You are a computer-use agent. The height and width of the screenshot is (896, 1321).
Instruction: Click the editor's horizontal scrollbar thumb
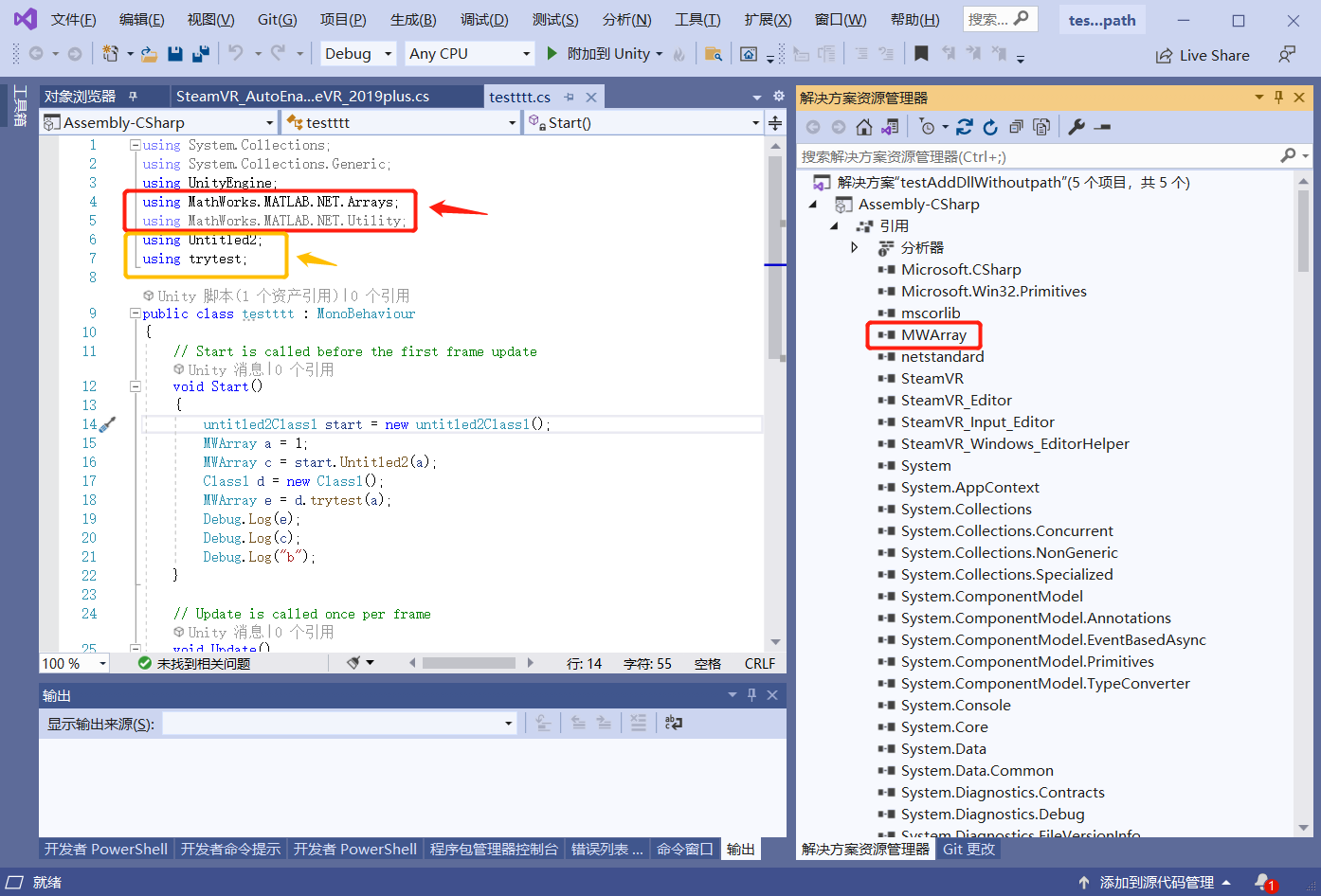pos(468,663)
